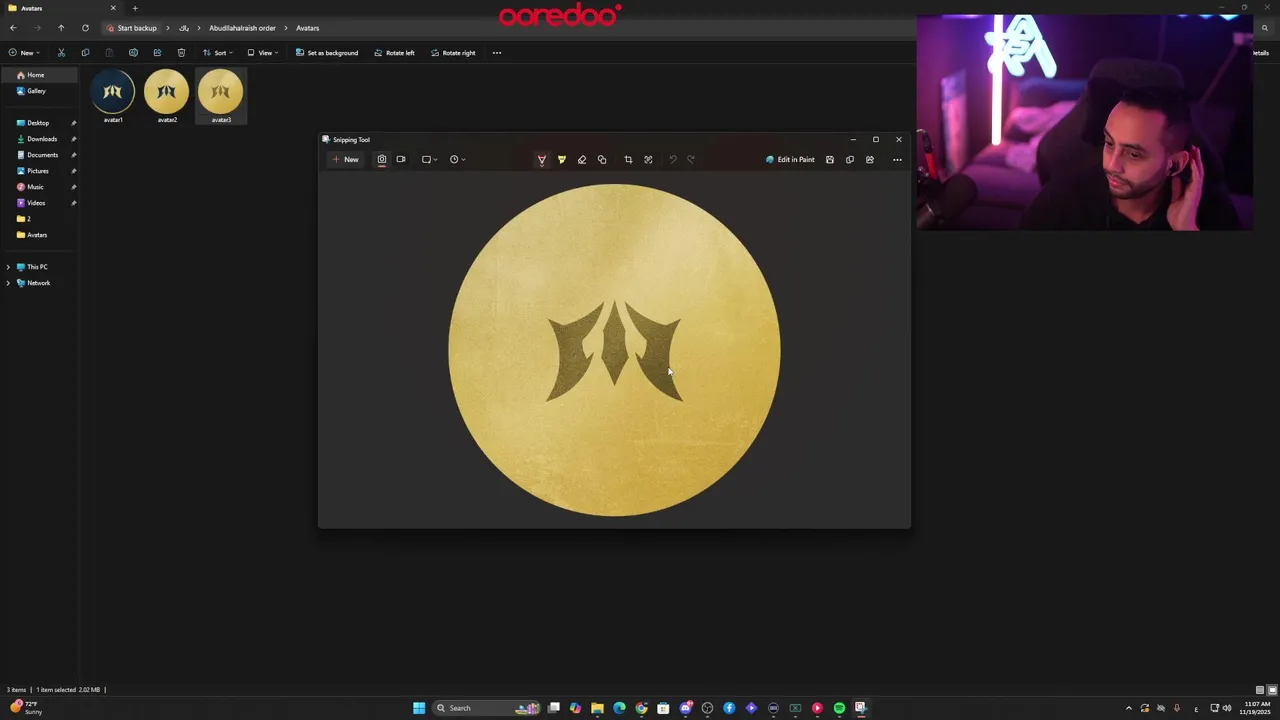The height and width of the screenshot is (720, 1280).
Task: Click Redo in Snipping Tool
Action: click(x=691, y=160)
